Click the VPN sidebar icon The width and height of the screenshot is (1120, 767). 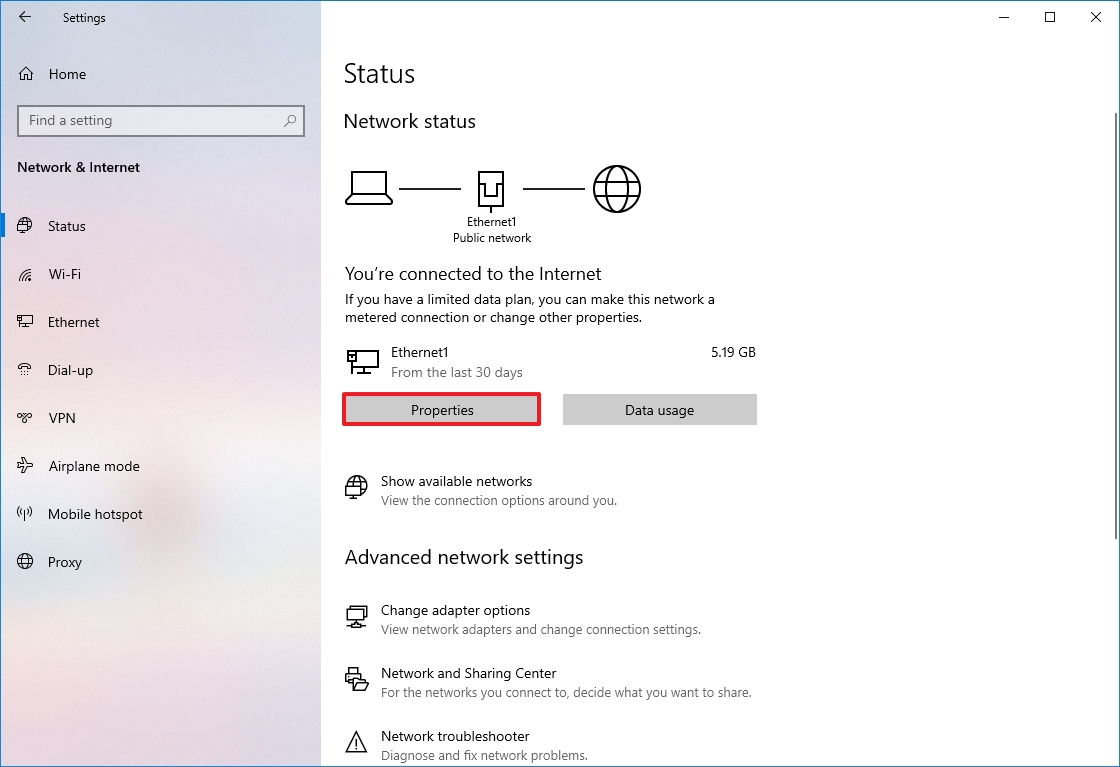[x=27, y=418]
